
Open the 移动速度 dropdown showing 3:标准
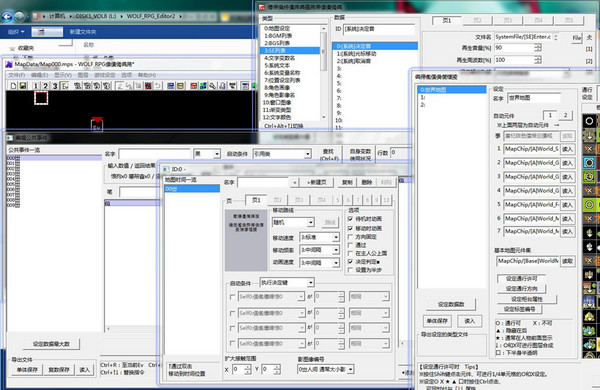point(319,237)
